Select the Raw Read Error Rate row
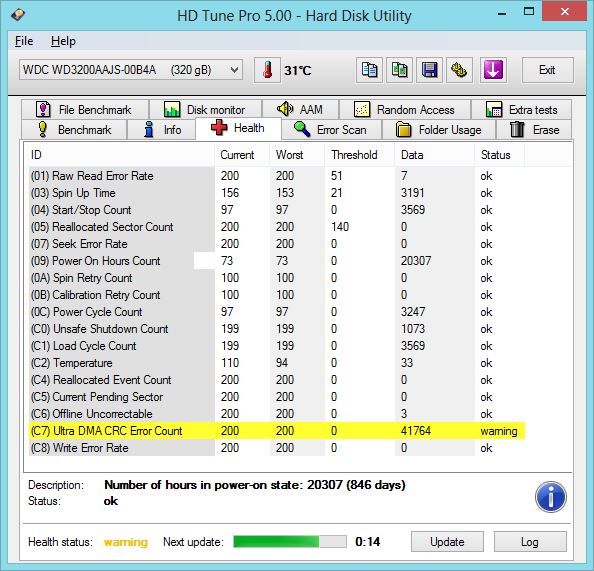This screenshot has height=571, width=594. [x=277, y=176]
